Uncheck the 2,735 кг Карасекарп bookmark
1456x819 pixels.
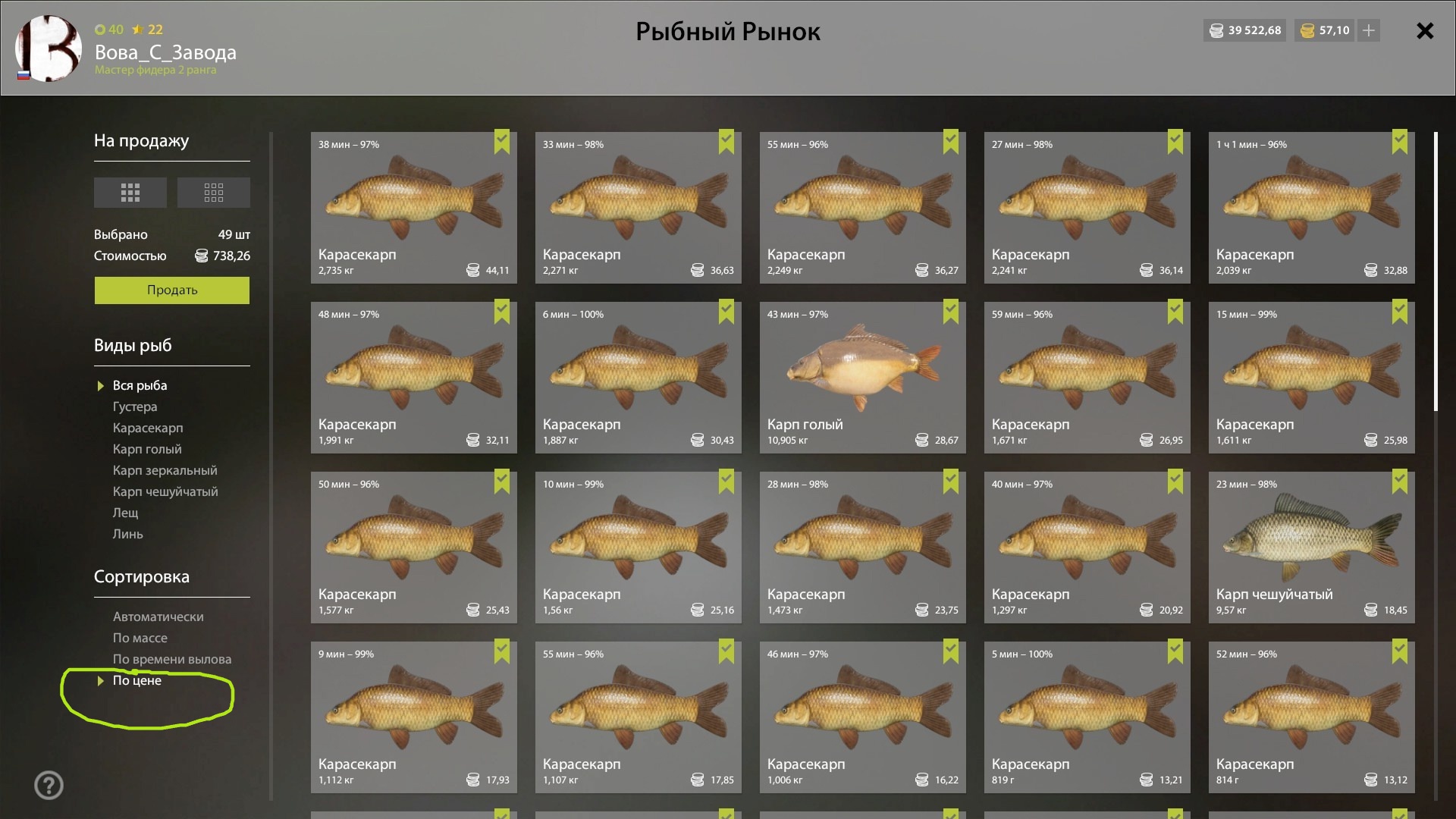pyautogui.click(x=502, y=142)
